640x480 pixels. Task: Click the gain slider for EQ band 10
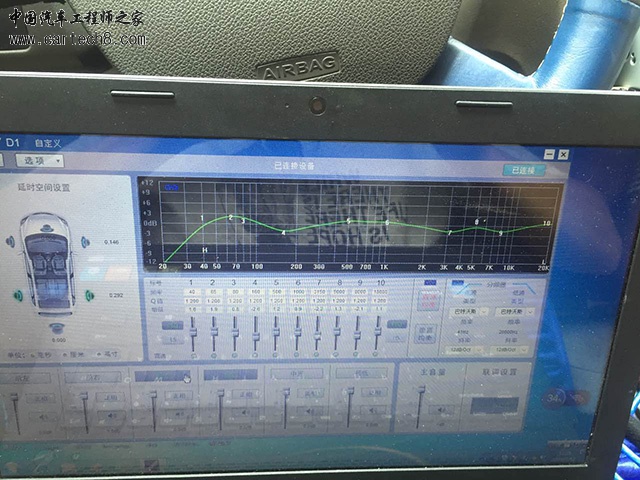[378, 331]
